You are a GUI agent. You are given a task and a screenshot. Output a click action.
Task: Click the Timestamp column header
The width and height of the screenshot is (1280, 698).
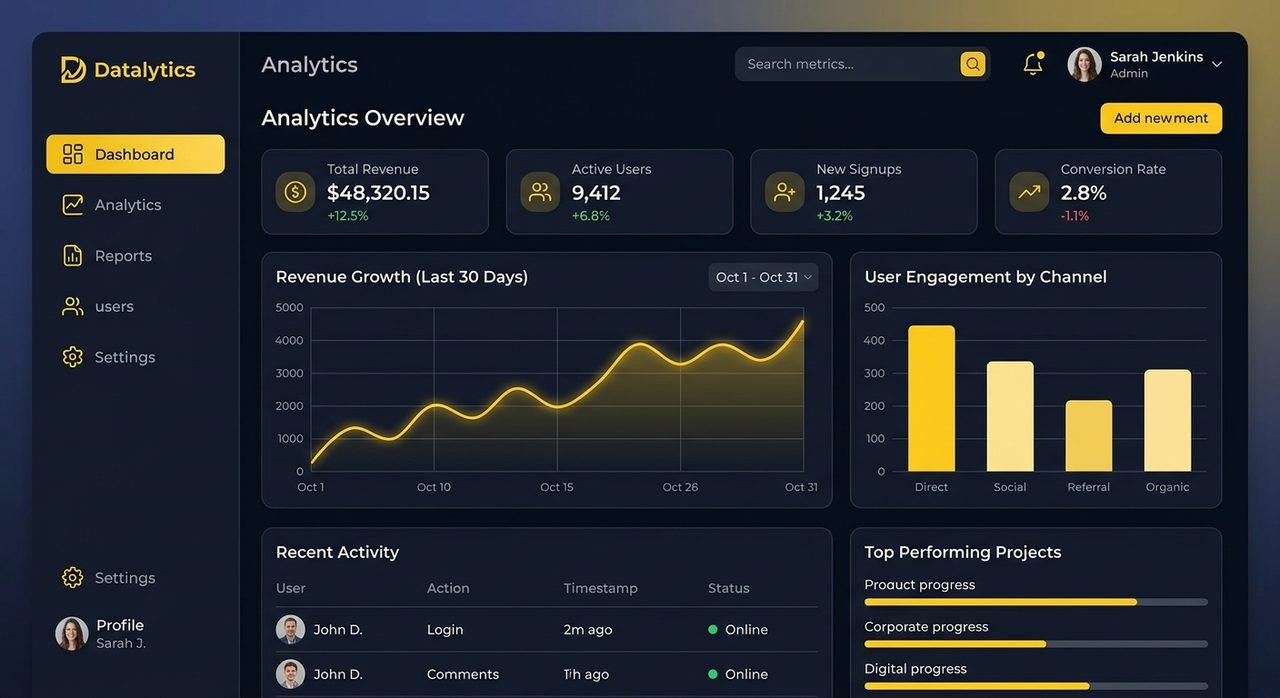tap(600, 588)
